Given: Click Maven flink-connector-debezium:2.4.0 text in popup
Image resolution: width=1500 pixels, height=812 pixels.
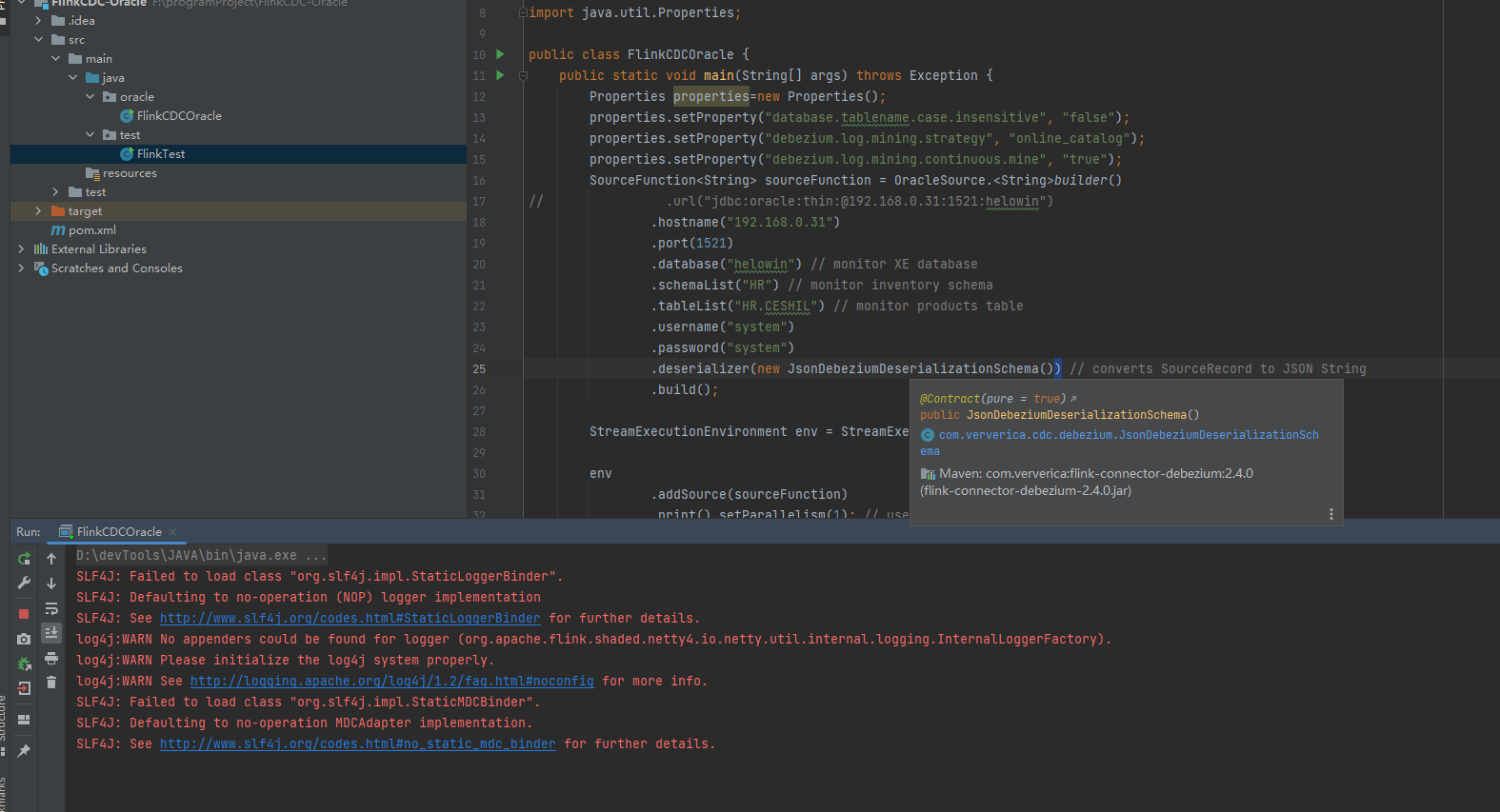Looking at the screenshot, I should (1096, 473).
